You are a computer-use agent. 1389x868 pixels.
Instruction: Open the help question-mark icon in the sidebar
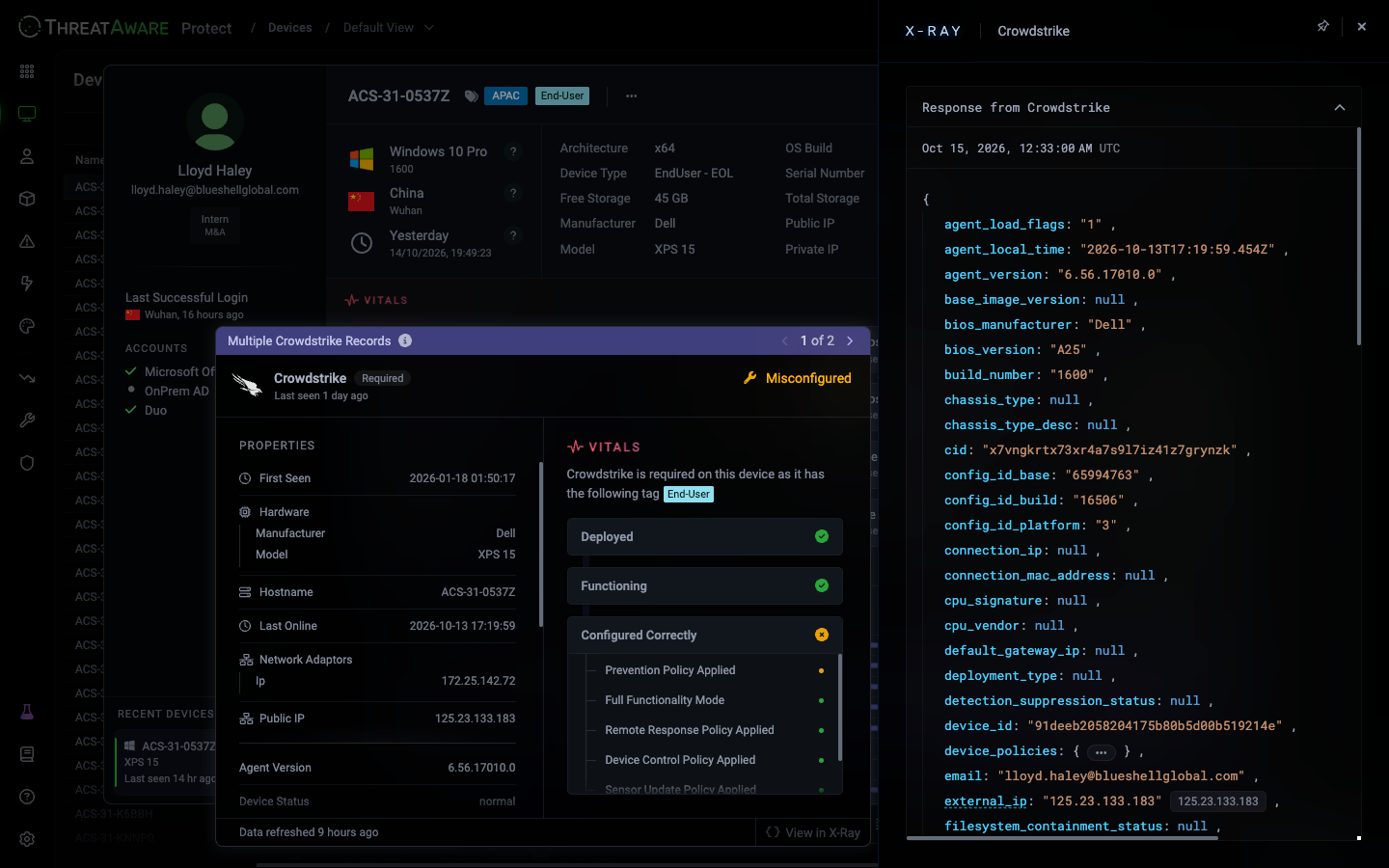27,797
